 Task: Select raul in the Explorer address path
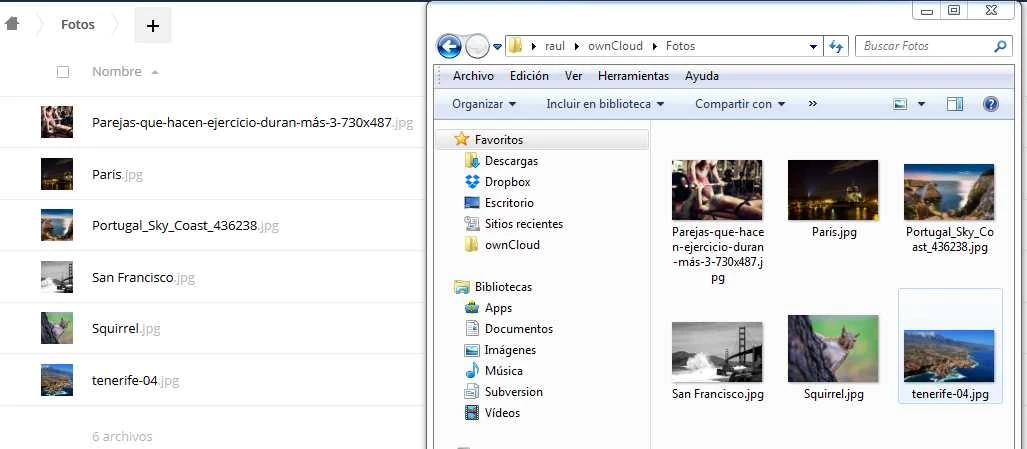point(554,46)
